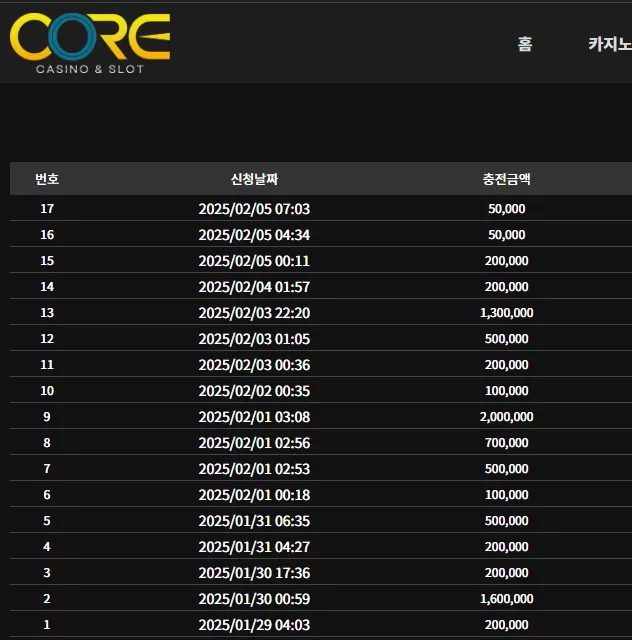This screenshot has width=632, height=640.
Task: Click amount 500,000 in row 5
Action: point(507,521)
